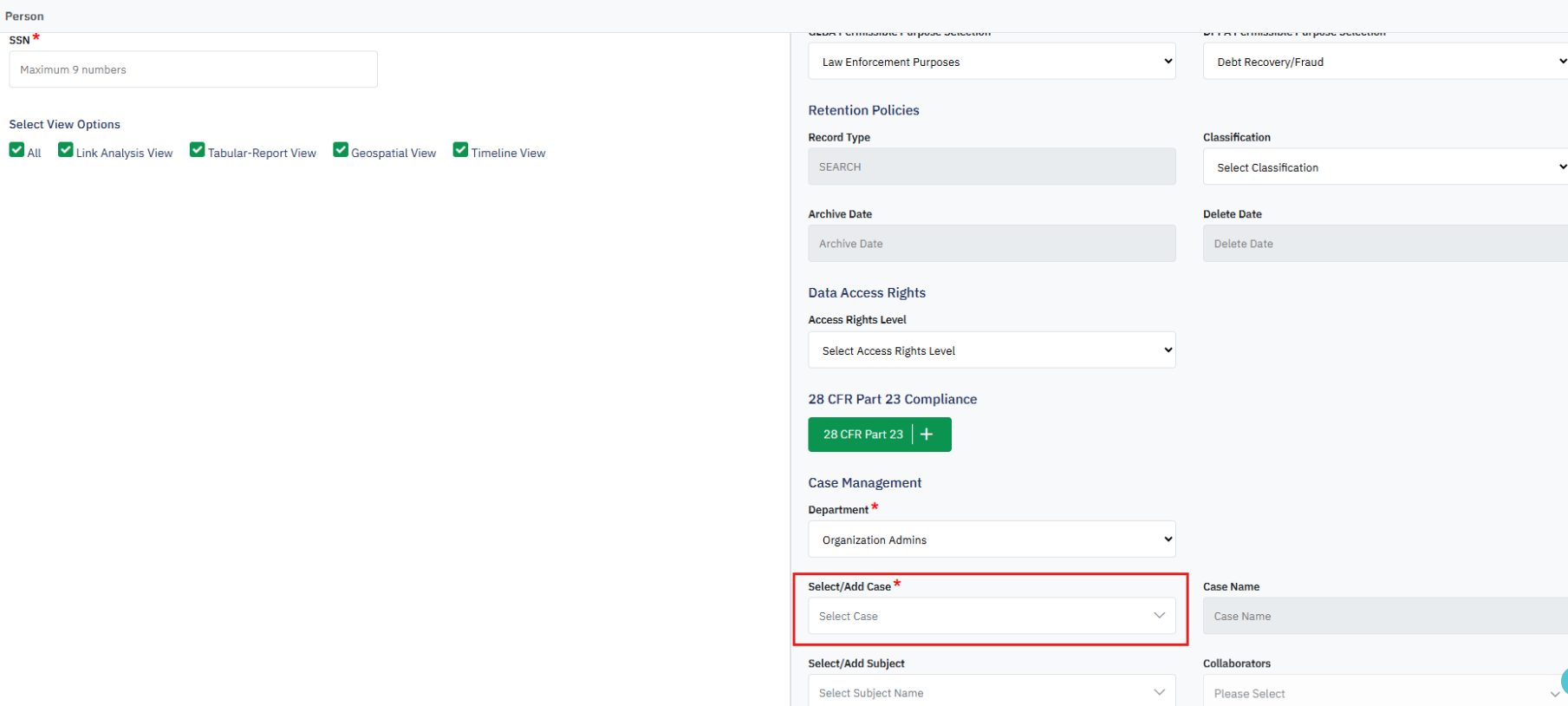Toggle the Timeline View checkbox
This screenshot has width=1568, height=706.
click(x=460, y=150)
